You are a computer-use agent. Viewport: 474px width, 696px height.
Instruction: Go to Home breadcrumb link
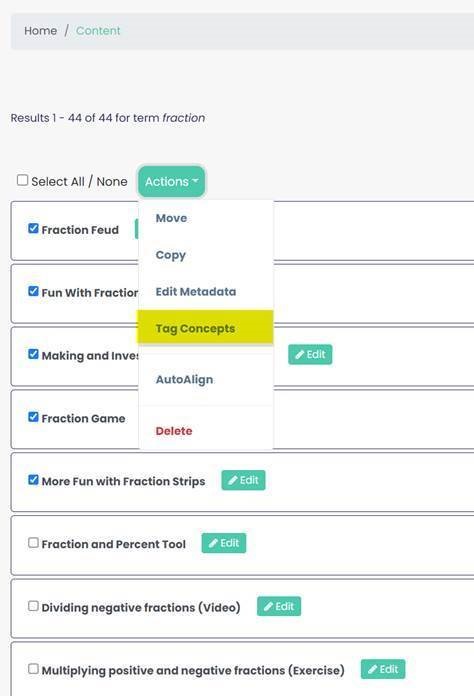point(40,31)
